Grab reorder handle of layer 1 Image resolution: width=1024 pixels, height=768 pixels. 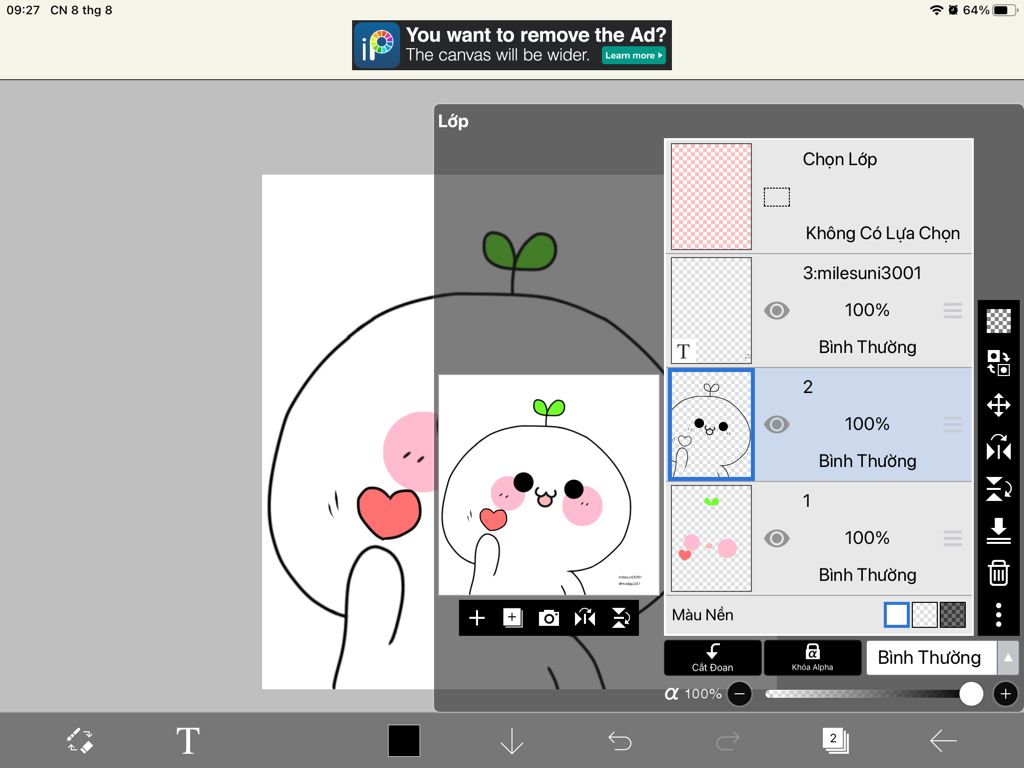point(953,538)
